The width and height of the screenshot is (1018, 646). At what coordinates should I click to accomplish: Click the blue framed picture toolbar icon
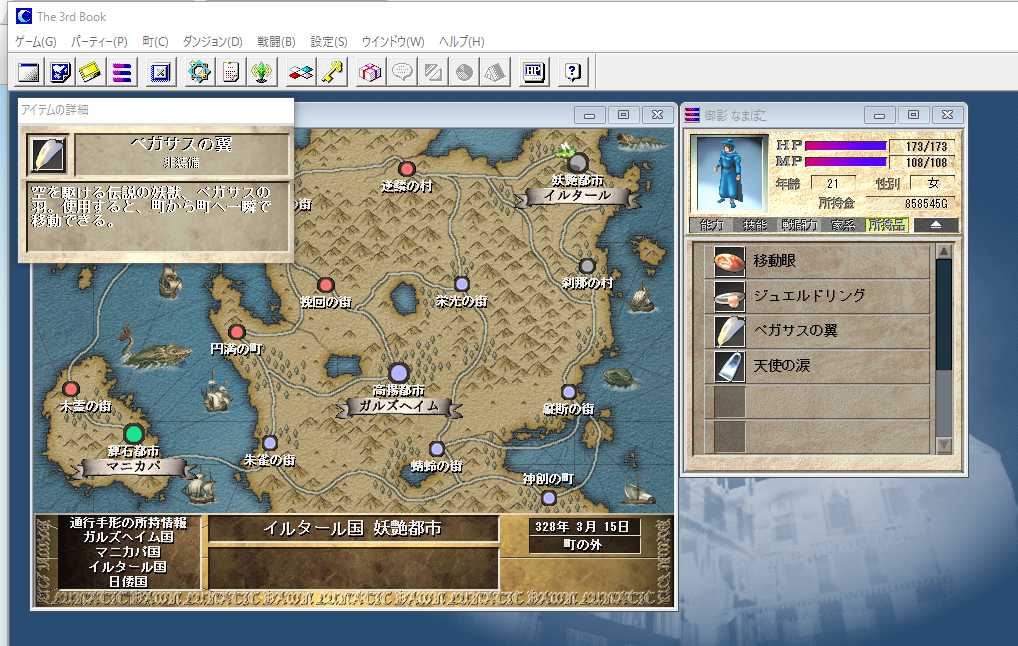[160, 72]
